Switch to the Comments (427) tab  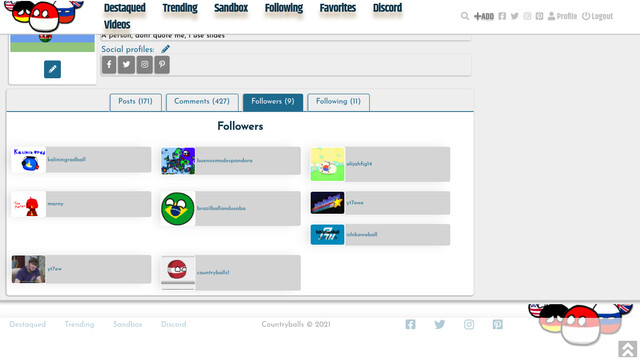(202, 102)
